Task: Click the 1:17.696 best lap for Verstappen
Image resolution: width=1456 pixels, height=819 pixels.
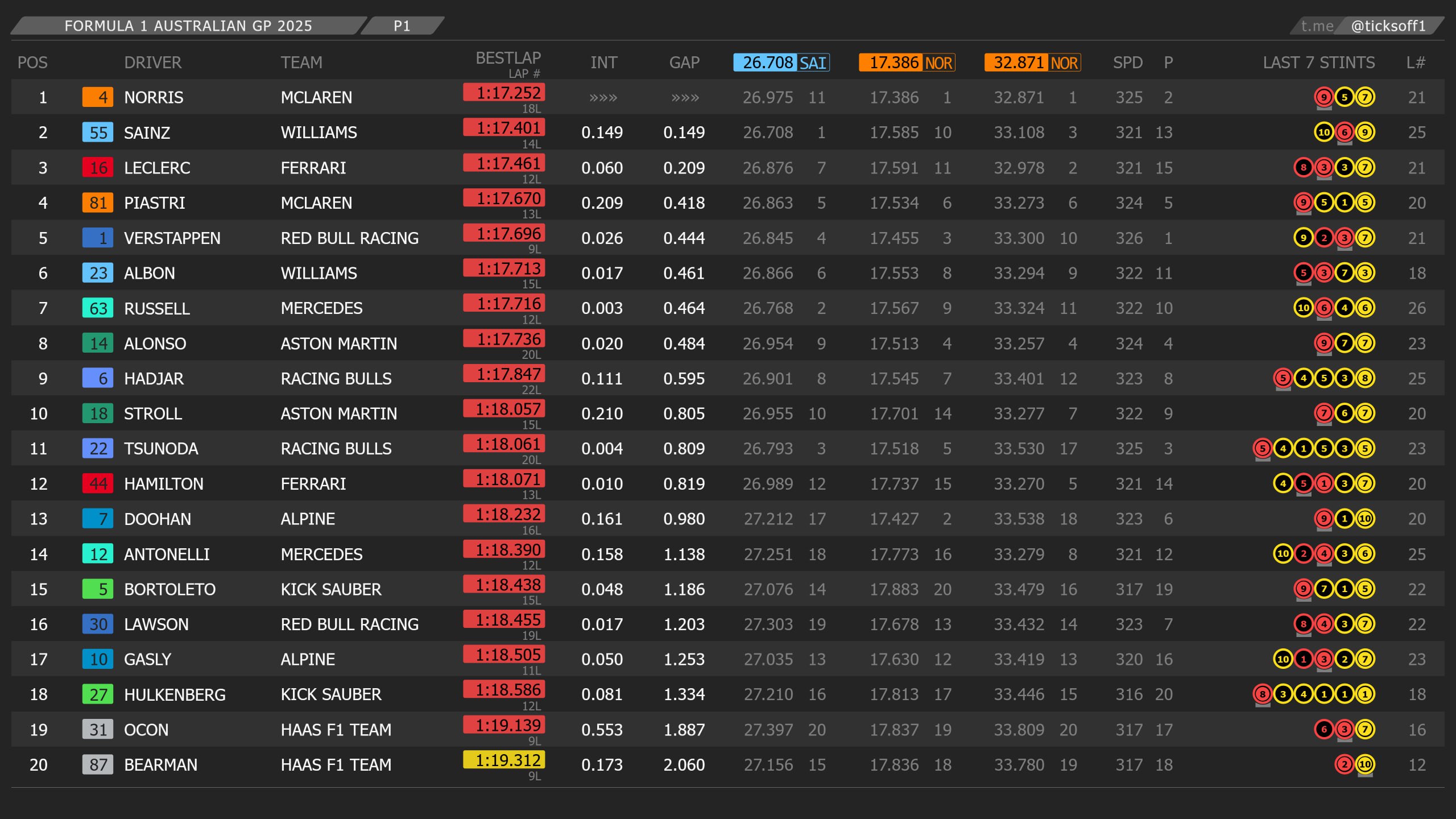Action: [x=504, y=233]
